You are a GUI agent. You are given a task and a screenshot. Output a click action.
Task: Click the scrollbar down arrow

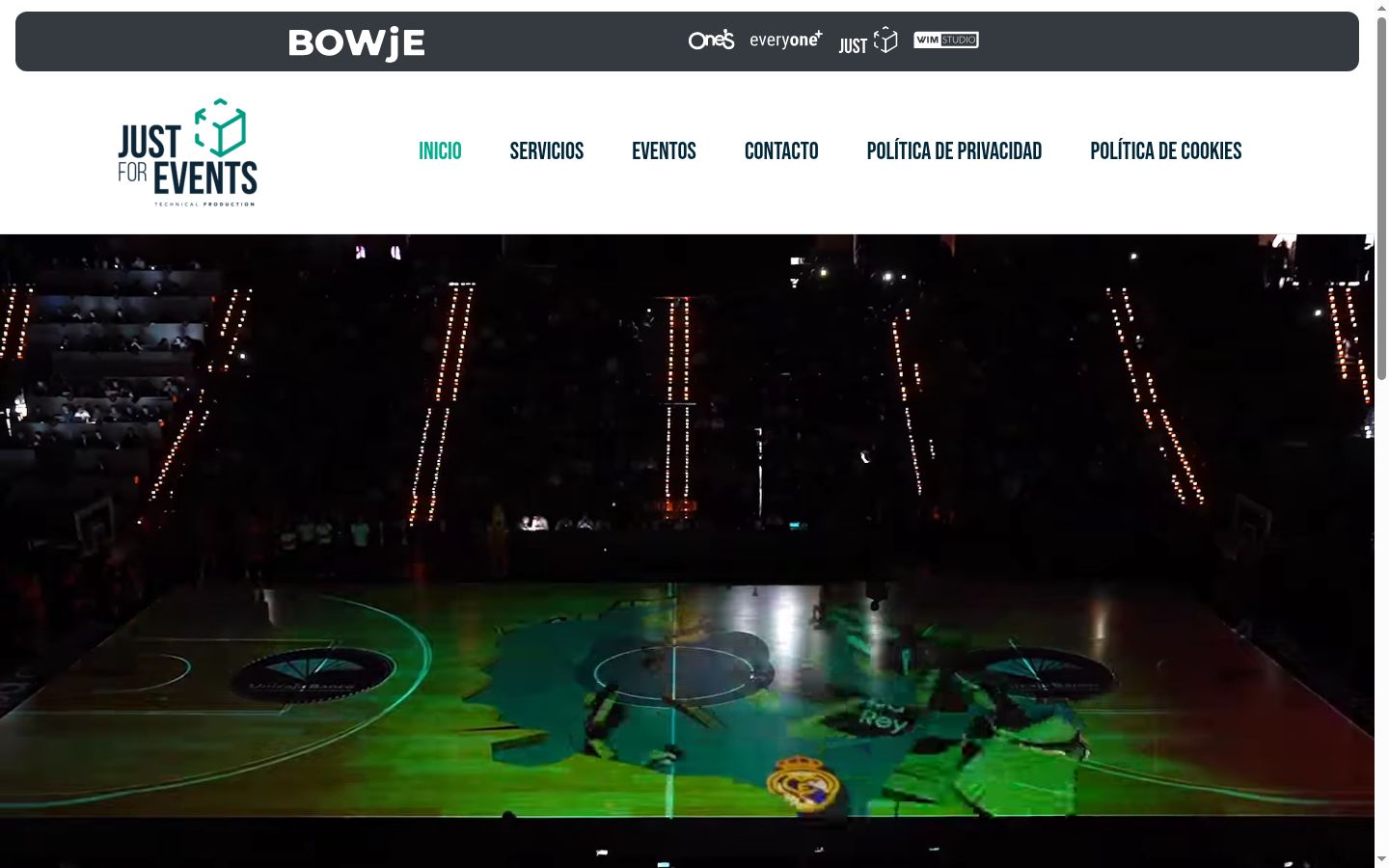point(1381,858)
